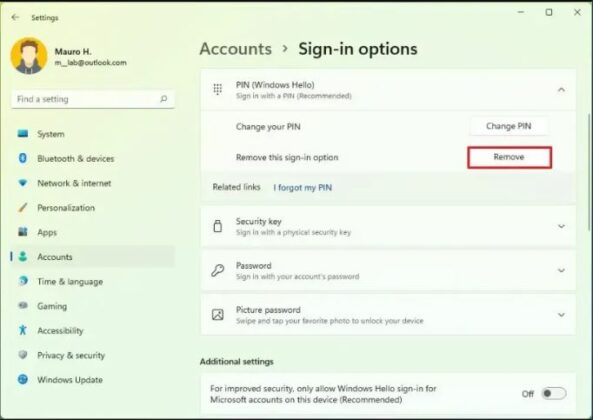Click the back arrow in Settings

point(15,17)
